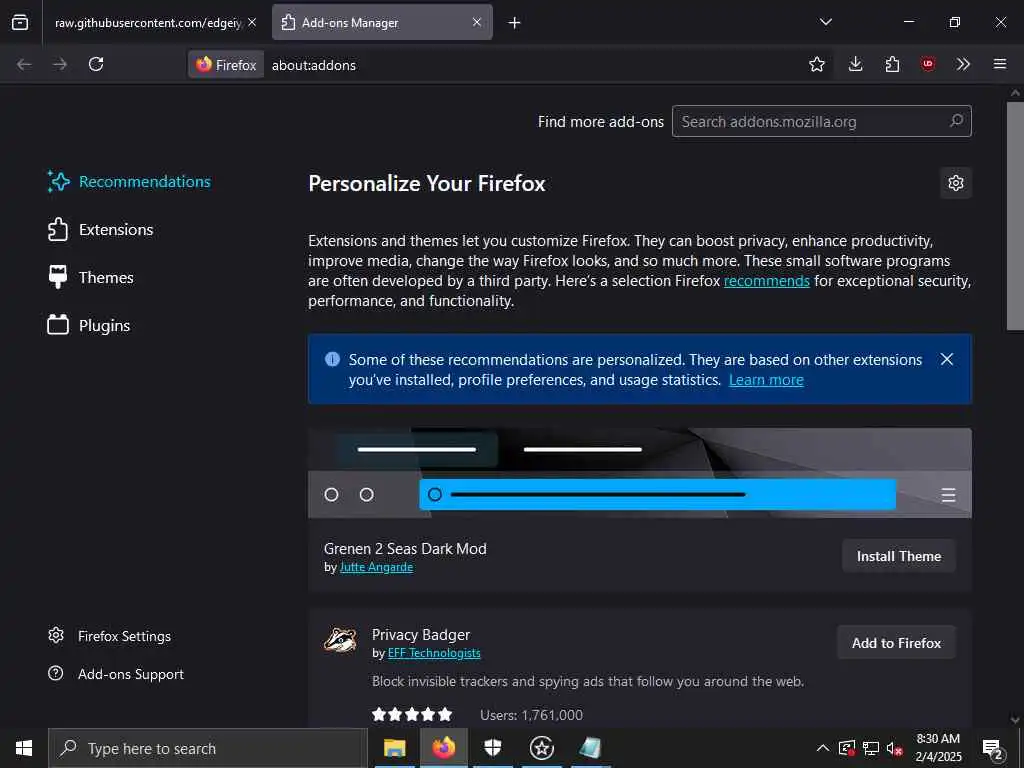Switch to the raw.githubusercontent.com tab
Image resolution: width=1024 pixels, height=768 pixels.
click(148, 22)
